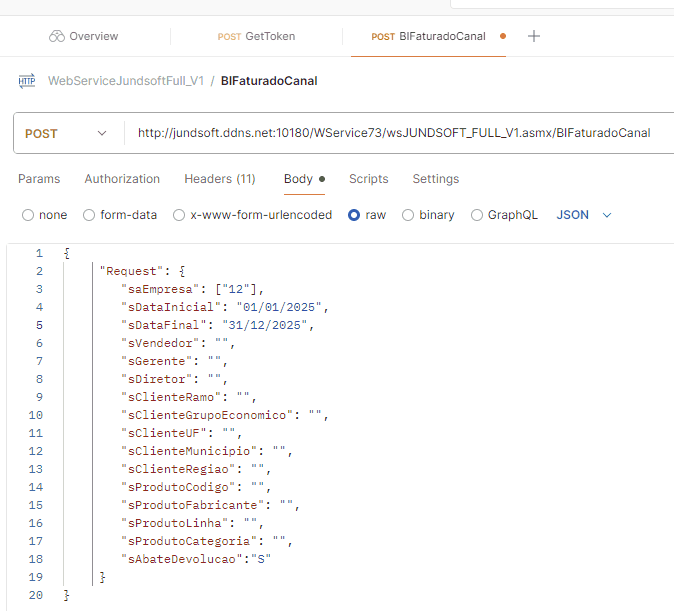Click inside the request URL field
674x611 pixels.
pyautogui.click(x=400, y=133)
